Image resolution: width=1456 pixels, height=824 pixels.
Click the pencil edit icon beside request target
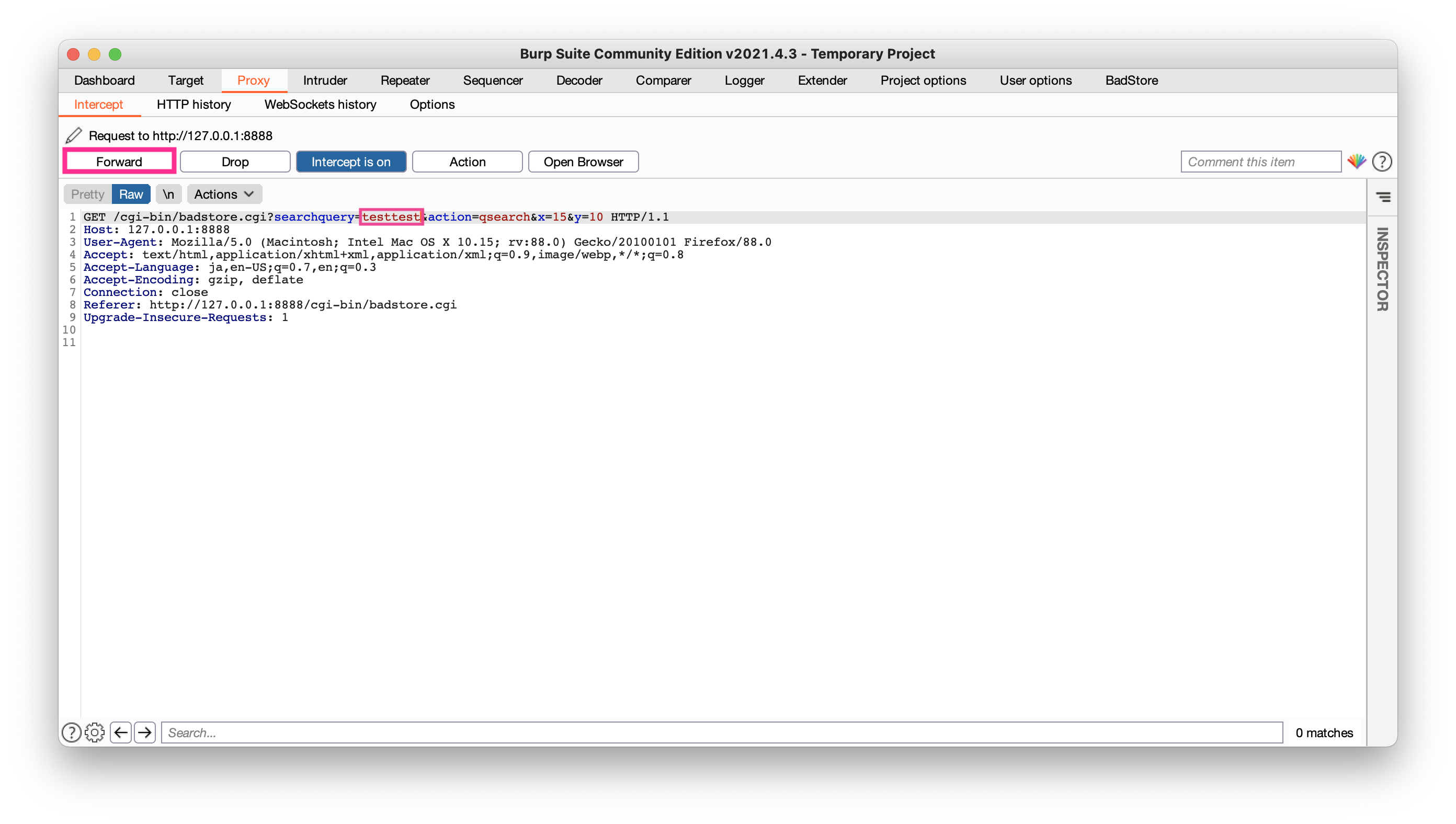74,135
